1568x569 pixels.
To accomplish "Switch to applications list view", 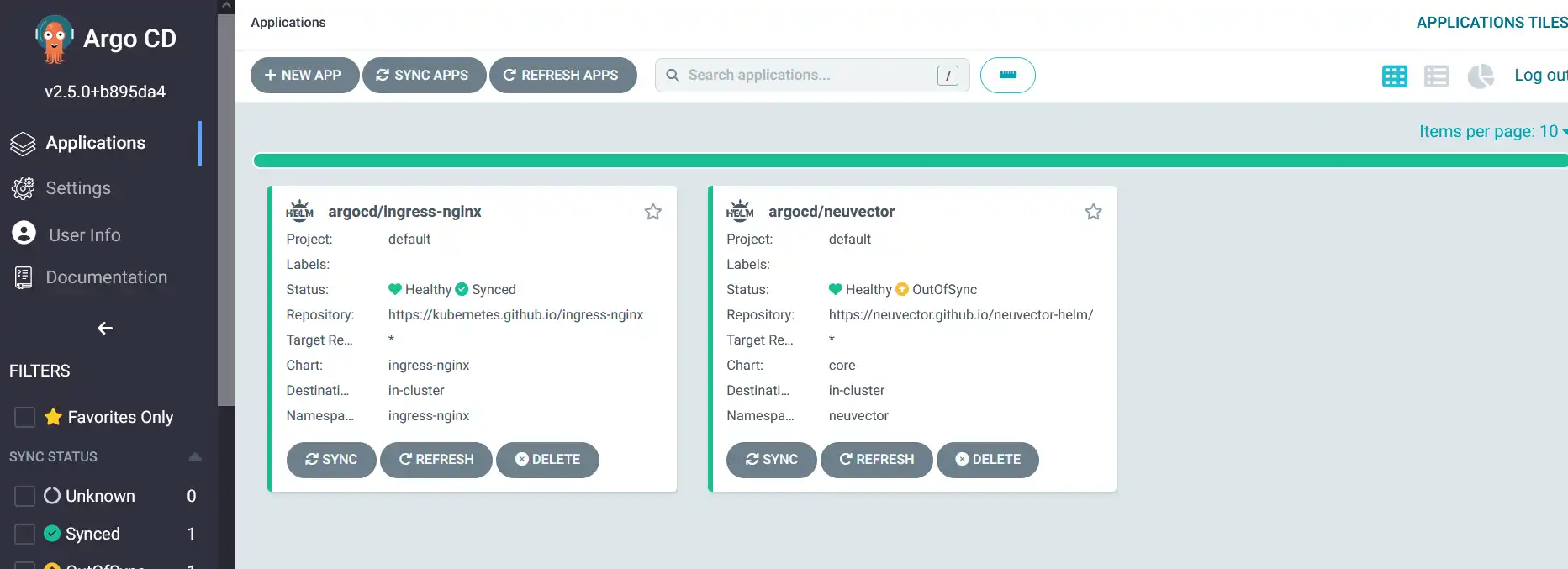I will 1437,76.
